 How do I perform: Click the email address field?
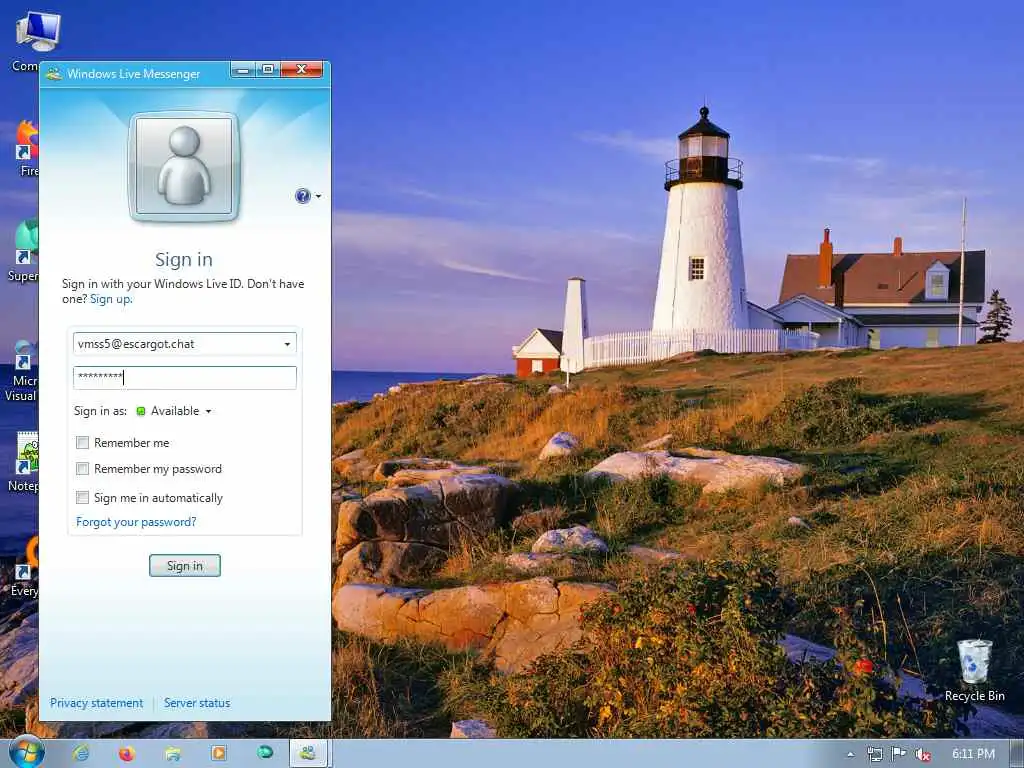point(185,344)
